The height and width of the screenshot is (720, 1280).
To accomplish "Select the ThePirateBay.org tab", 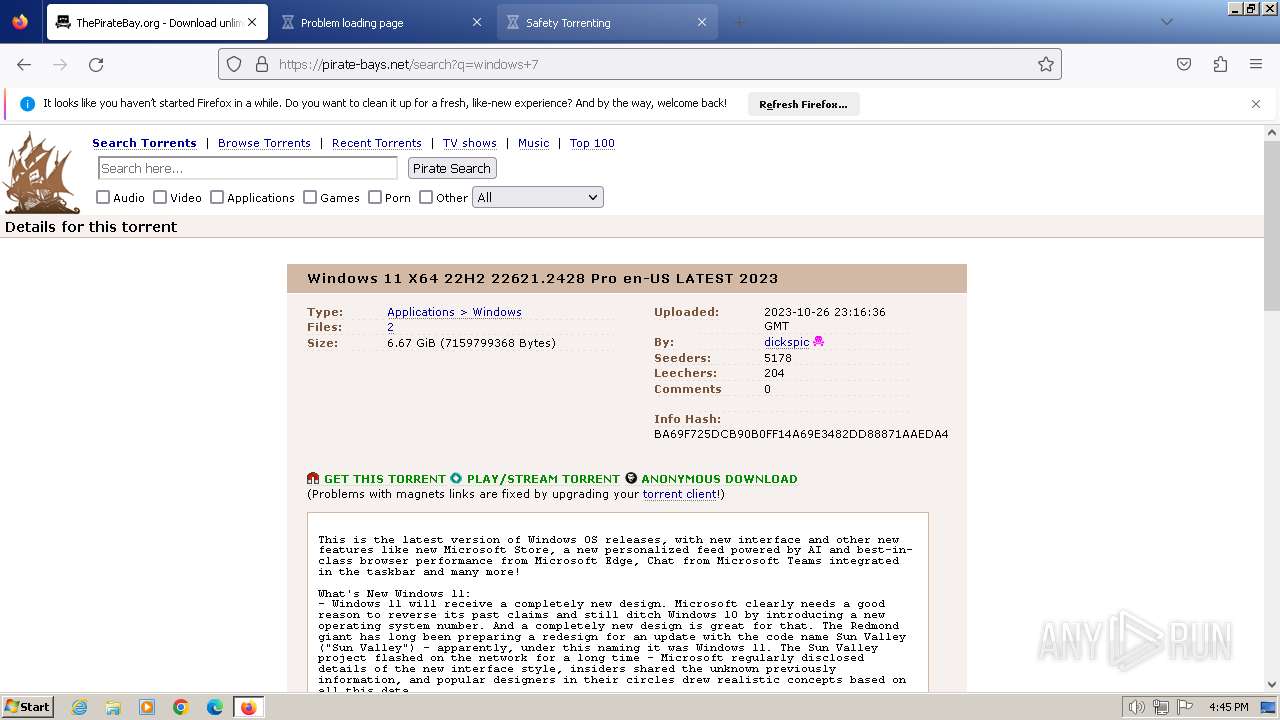I will coord(157,22).
